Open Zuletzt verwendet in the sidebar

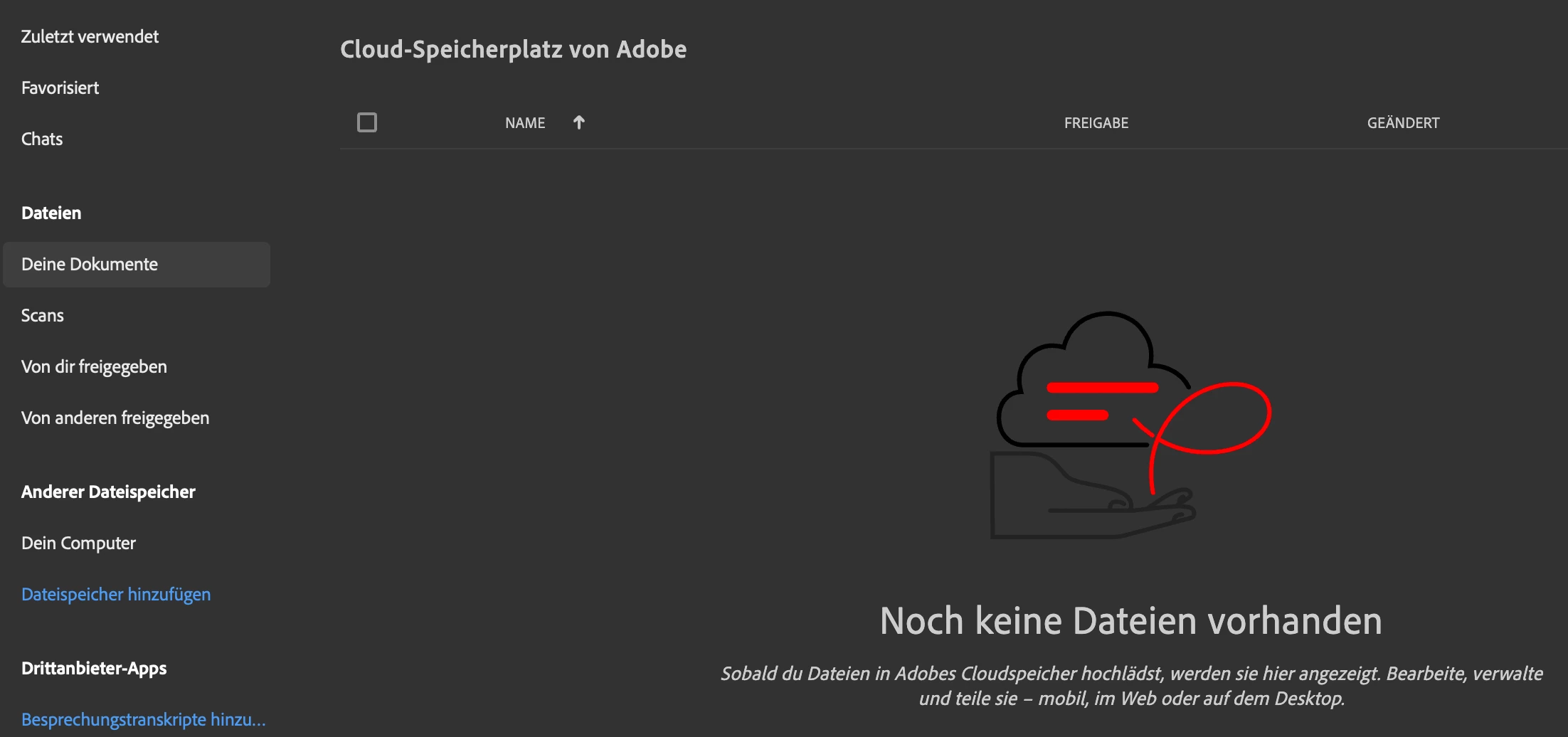pyautogui.click(x=90, y=37)
